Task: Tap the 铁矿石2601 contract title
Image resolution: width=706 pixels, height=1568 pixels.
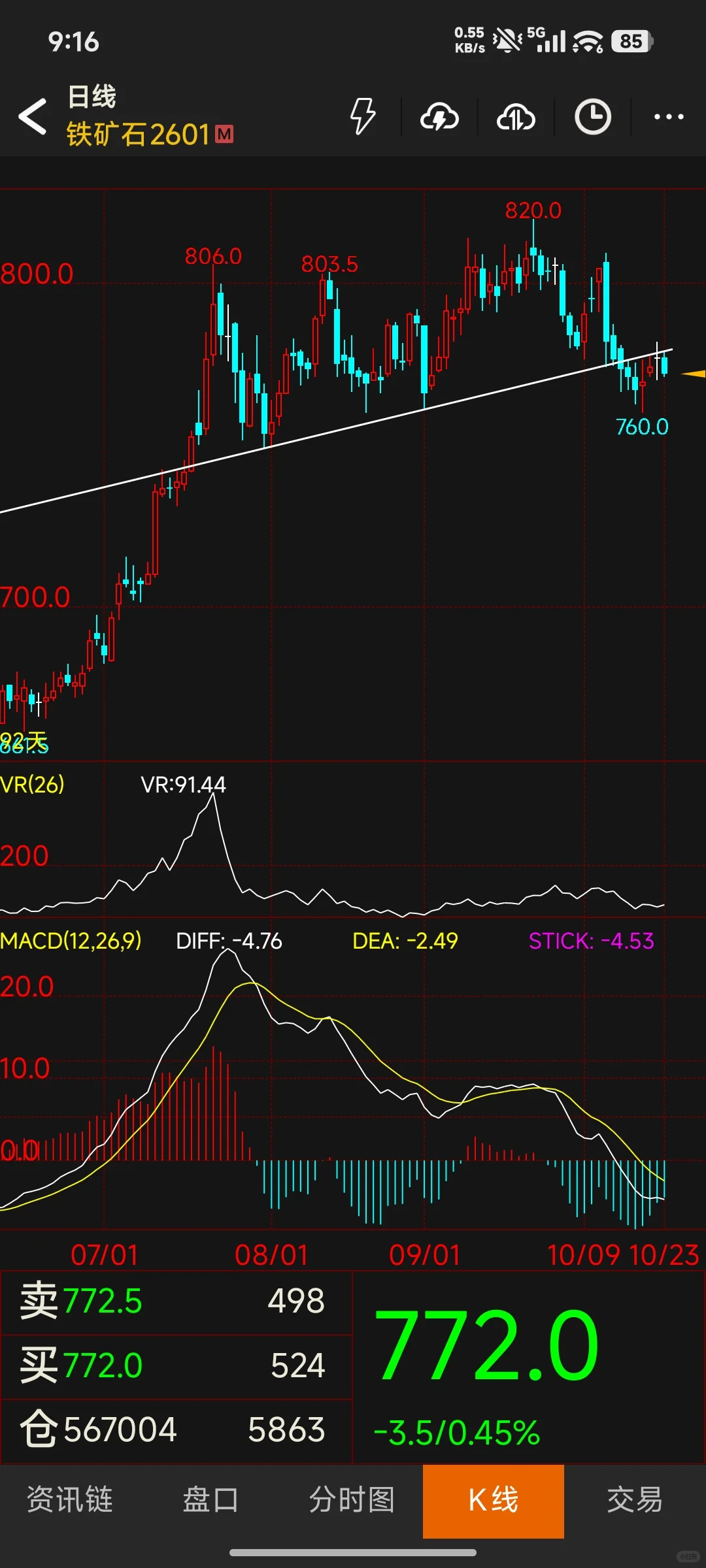Action: [138, 135]
